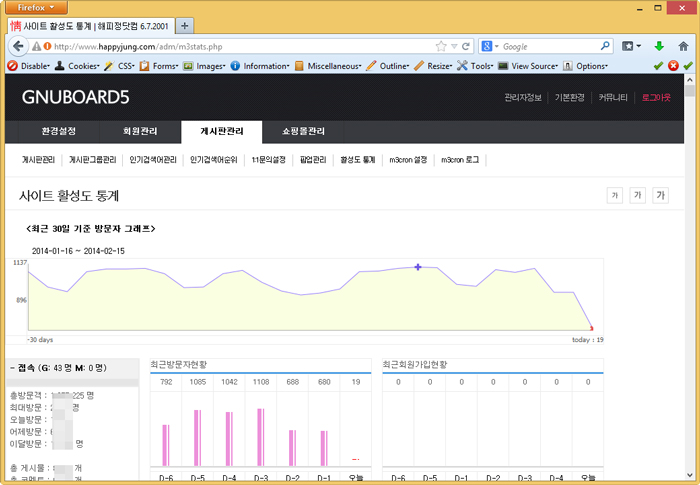The height and width of the screenshot is (485, 700).
Task: Click the 1085 visitor count cell
Action: click(x=197, y=382)
